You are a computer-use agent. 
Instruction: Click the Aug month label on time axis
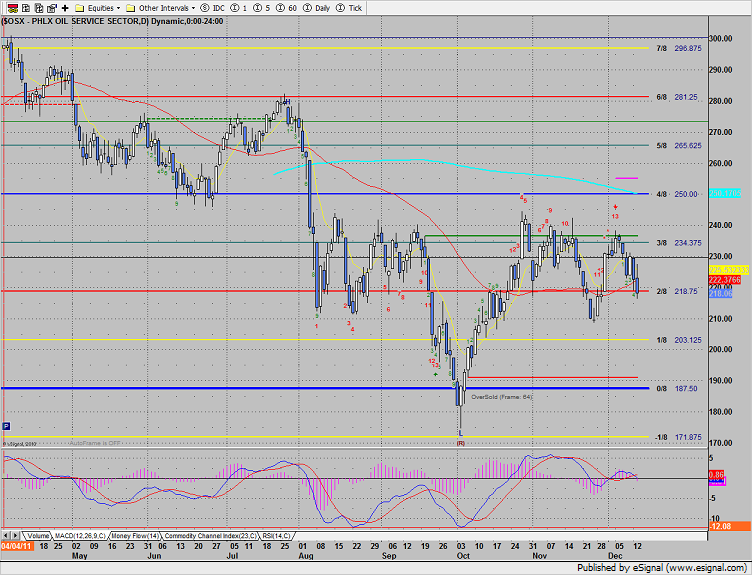point(306,556)
